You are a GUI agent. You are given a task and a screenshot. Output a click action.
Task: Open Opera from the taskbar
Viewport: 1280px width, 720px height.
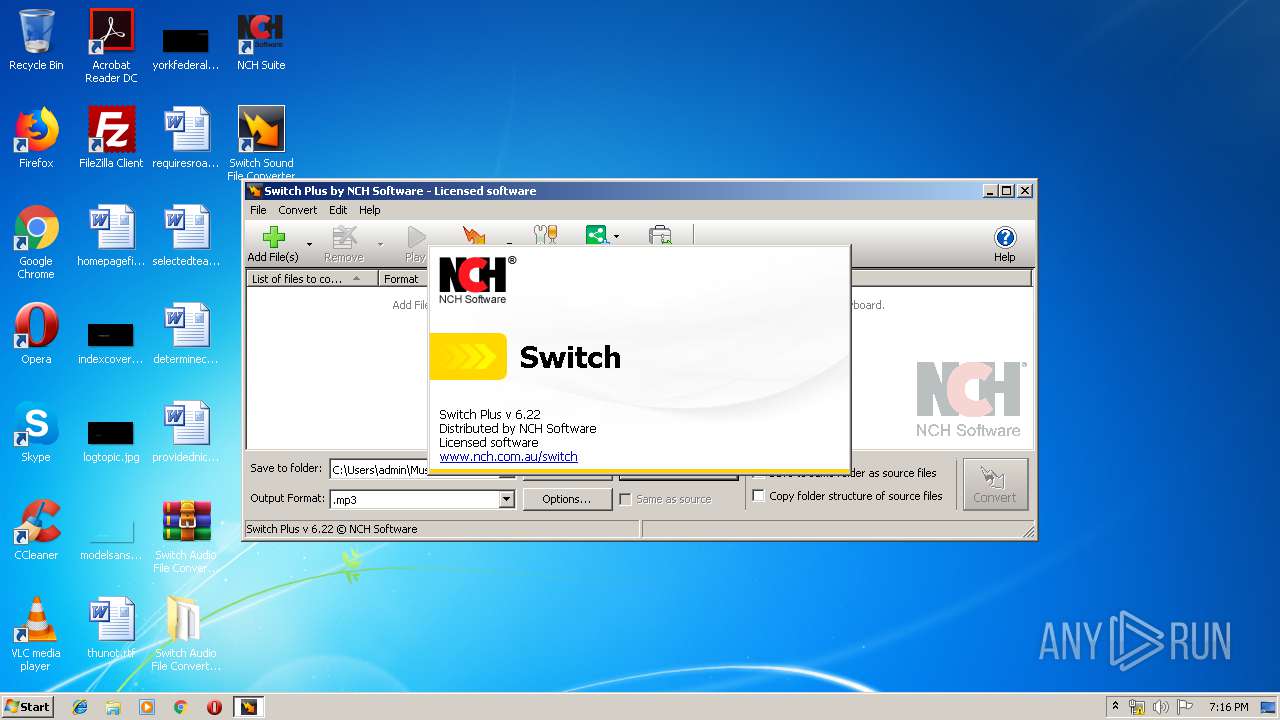[214, 707]
